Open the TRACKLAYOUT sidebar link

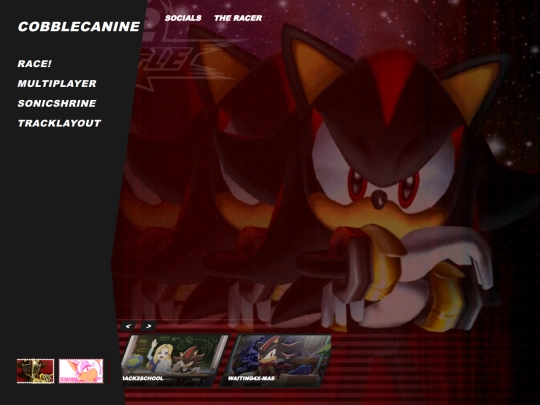(59, 123)
